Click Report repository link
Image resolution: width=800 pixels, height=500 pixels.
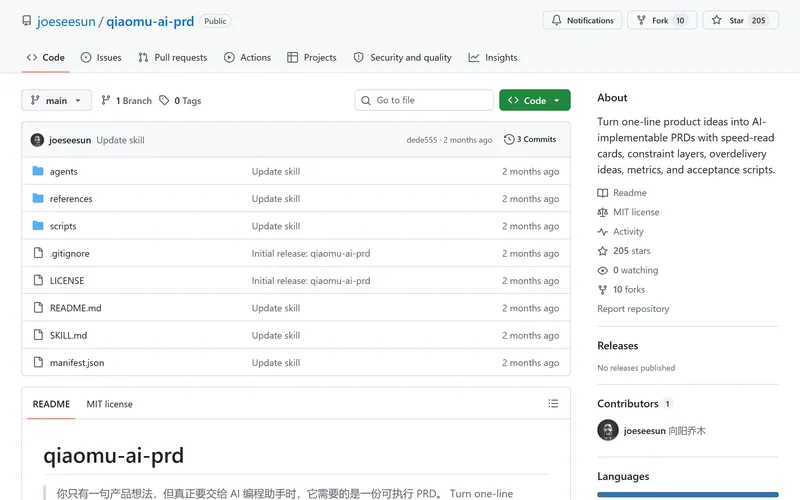coord(633,309)
